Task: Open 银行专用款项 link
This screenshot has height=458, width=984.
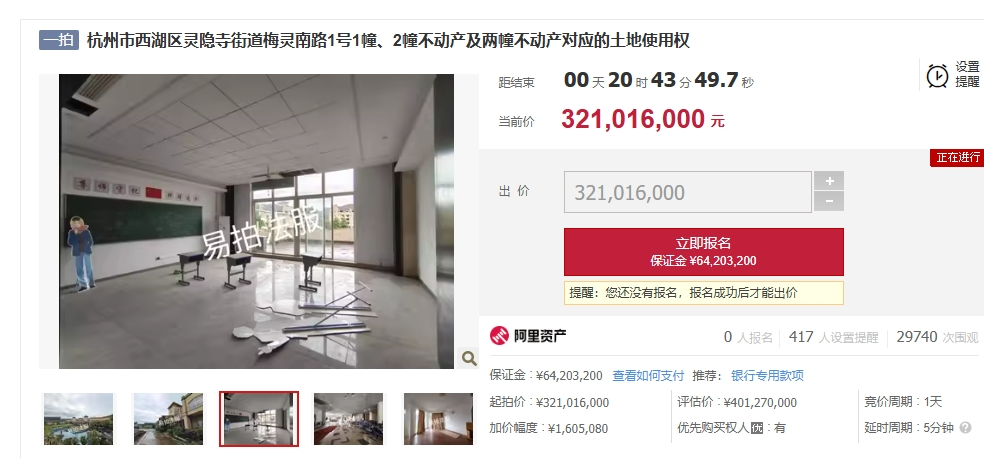Action: 767,376
